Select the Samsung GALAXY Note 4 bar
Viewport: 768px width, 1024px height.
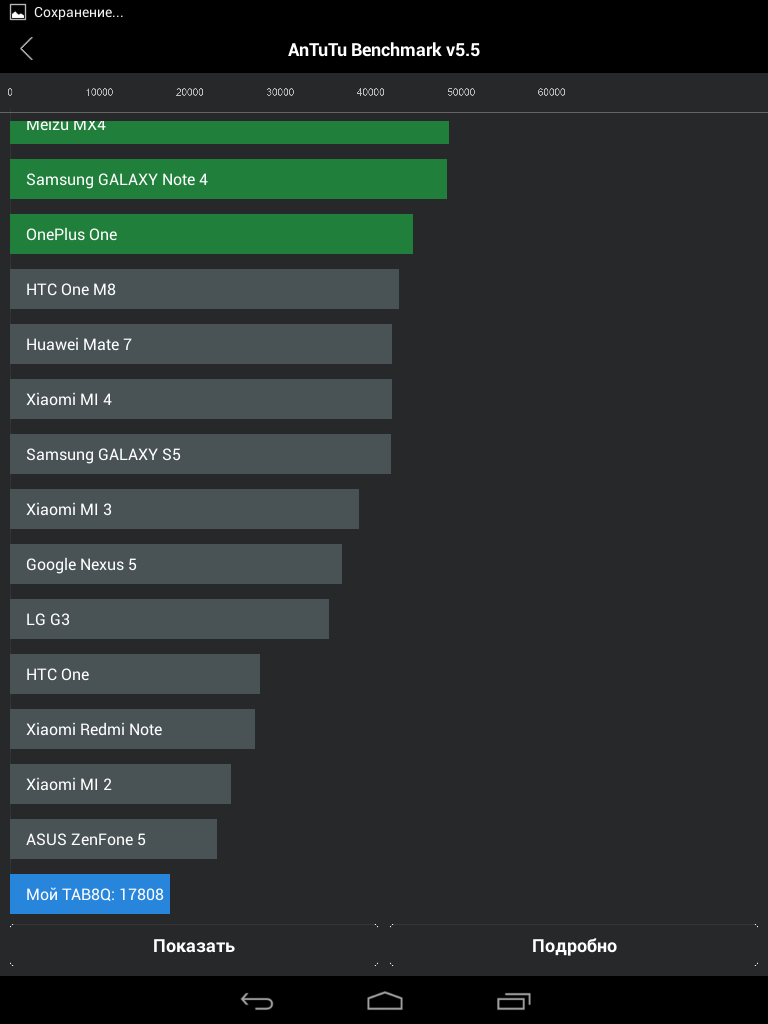(229, 179)
